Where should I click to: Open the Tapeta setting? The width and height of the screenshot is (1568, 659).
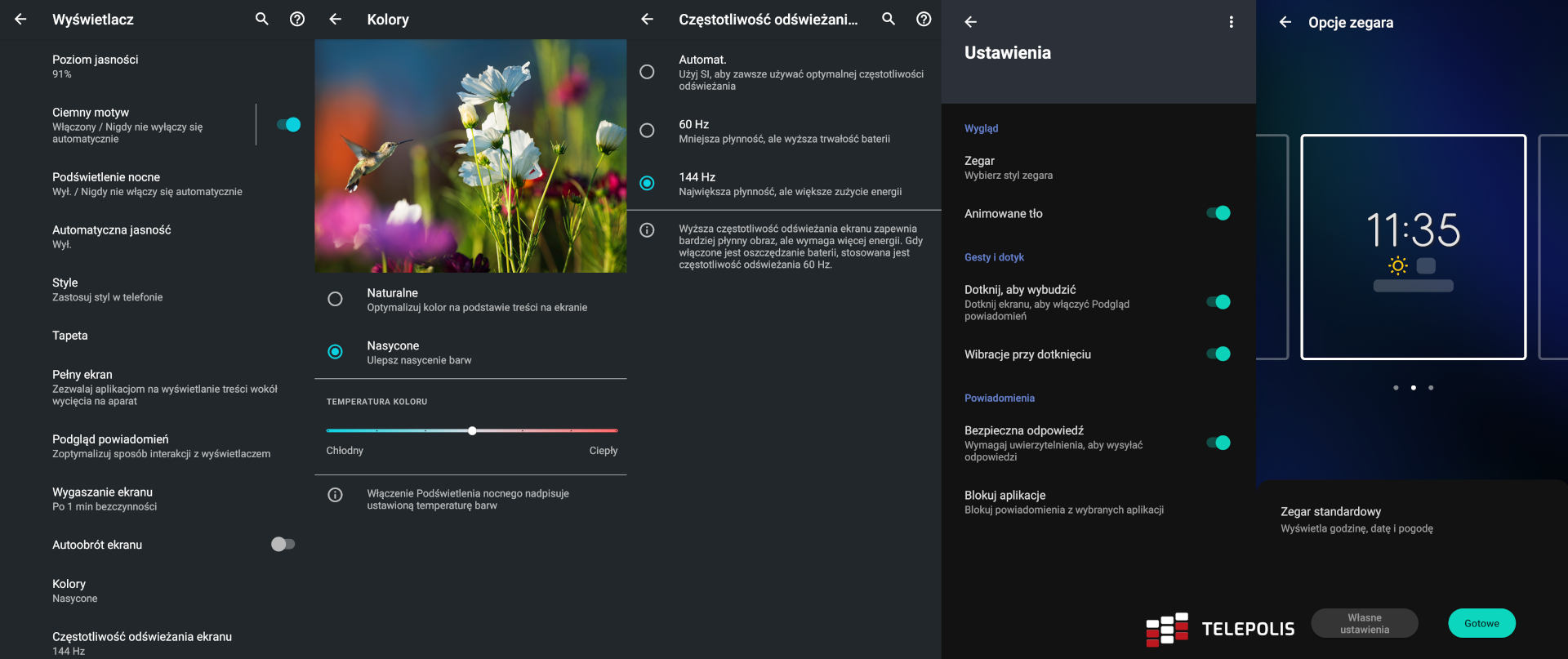tap(70, 336)
